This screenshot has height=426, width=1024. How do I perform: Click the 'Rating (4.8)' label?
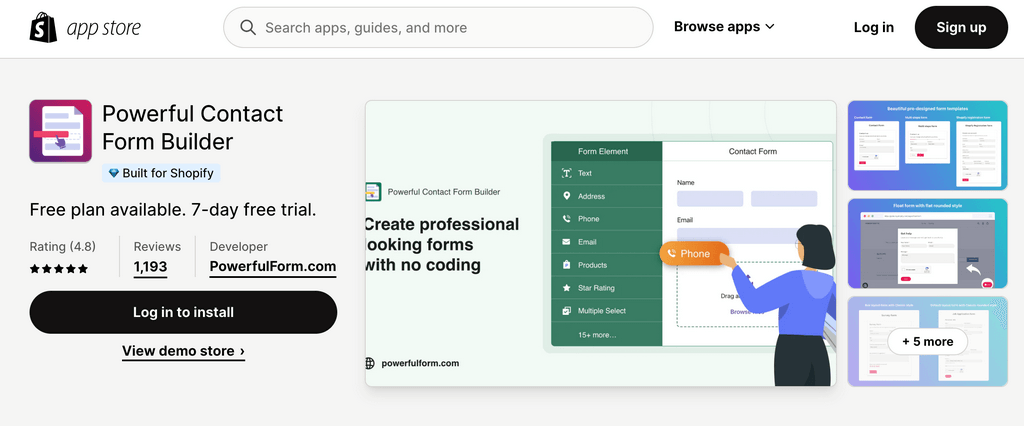[x=63, y=246]
